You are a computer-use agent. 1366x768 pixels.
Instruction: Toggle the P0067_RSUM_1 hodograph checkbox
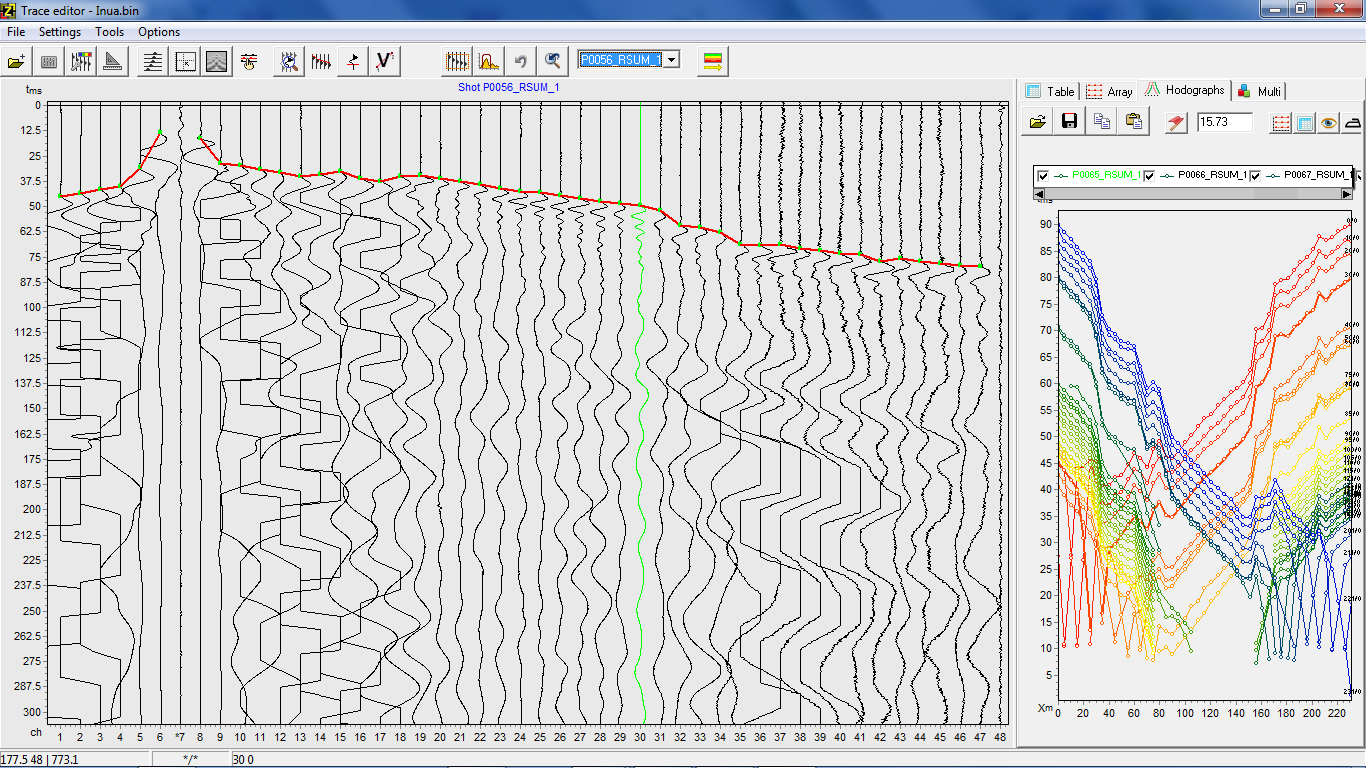coord(1255,175)
